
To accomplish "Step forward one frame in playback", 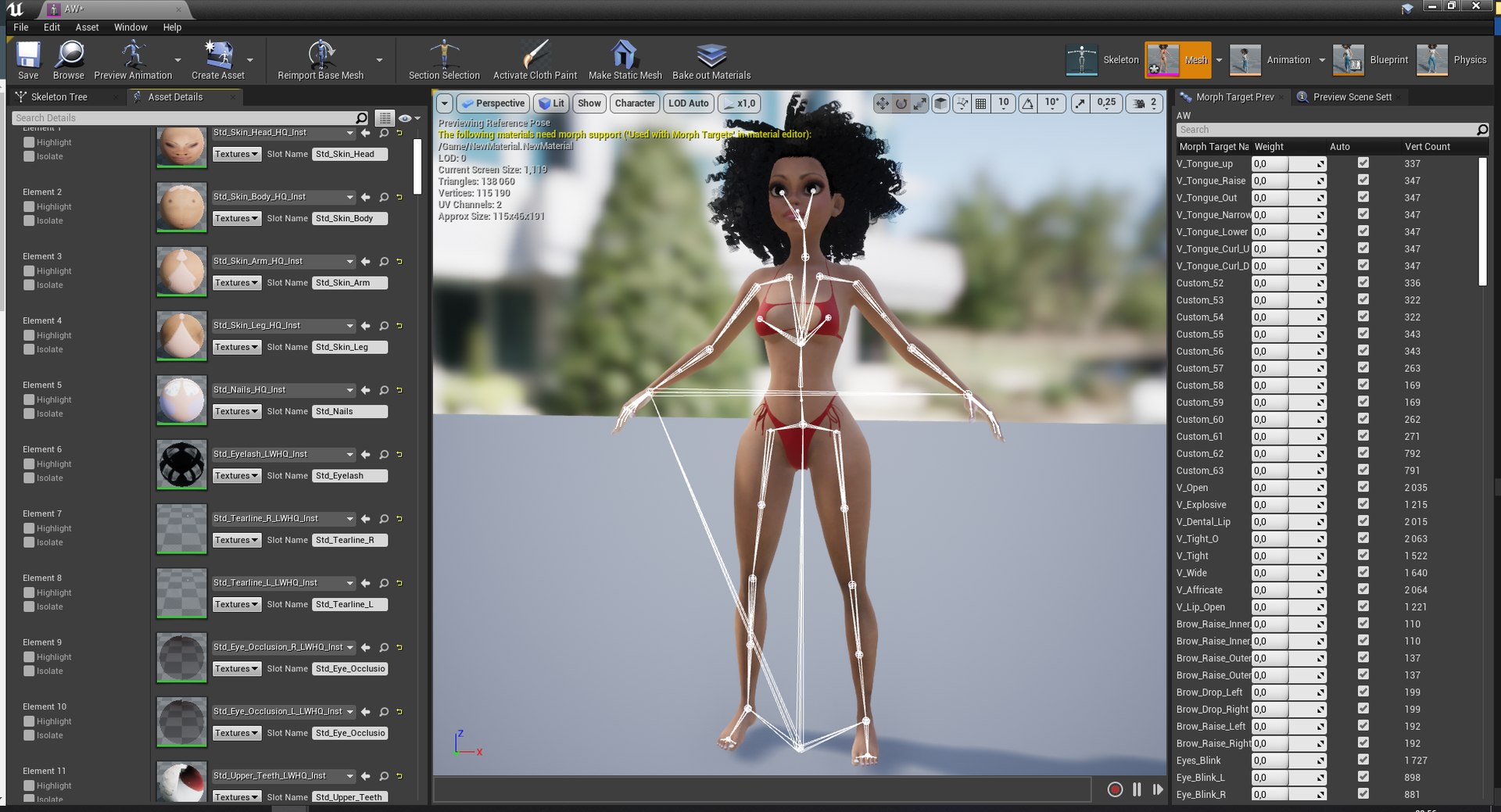I will (x=1158, y=789).
